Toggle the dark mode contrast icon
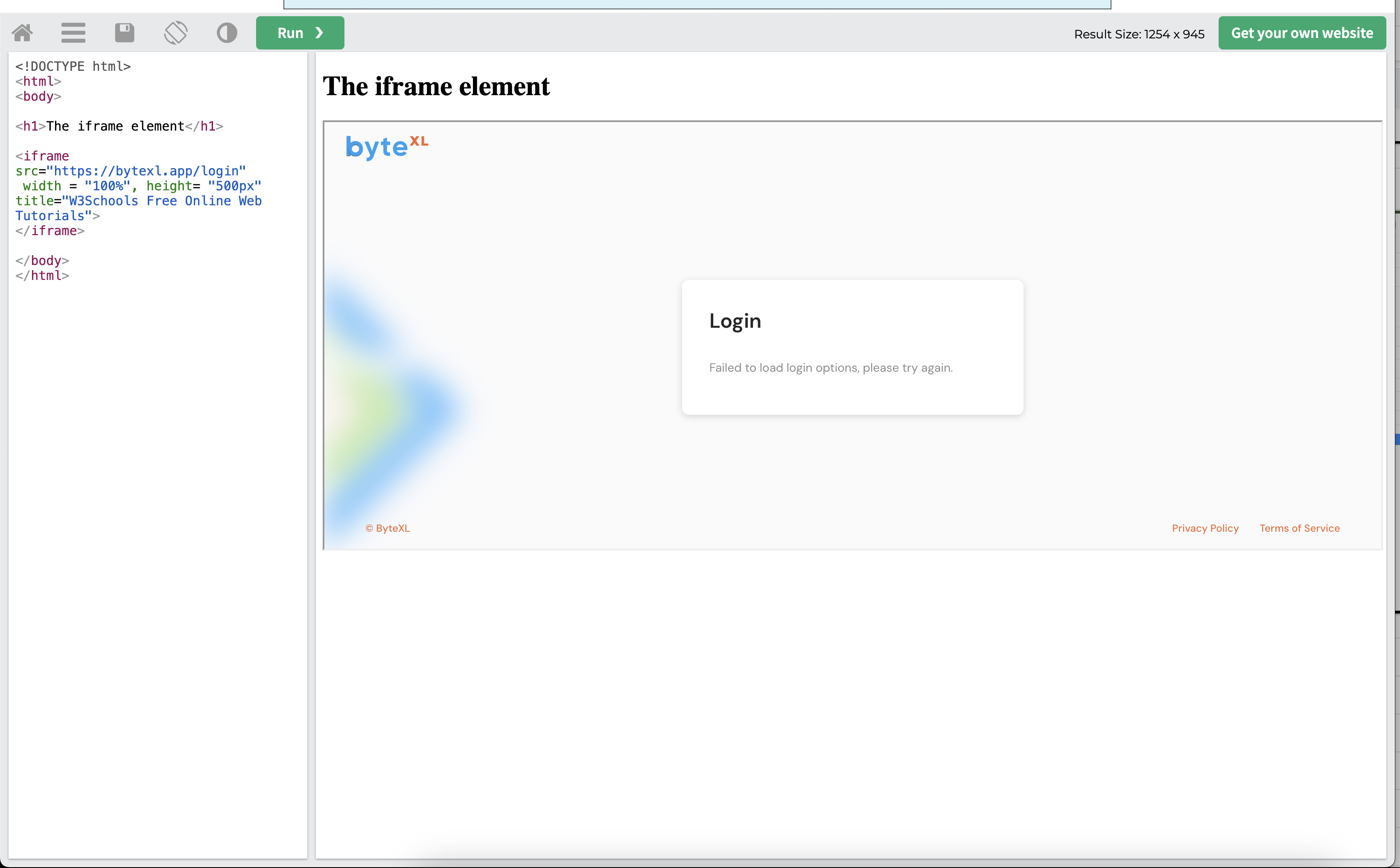 tap(227, 33)
